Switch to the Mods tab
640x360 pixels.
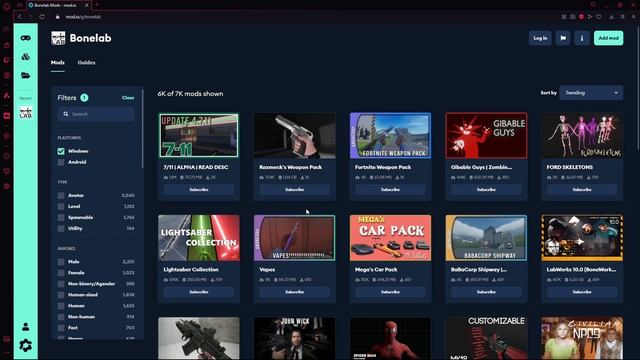click(58, 62)
